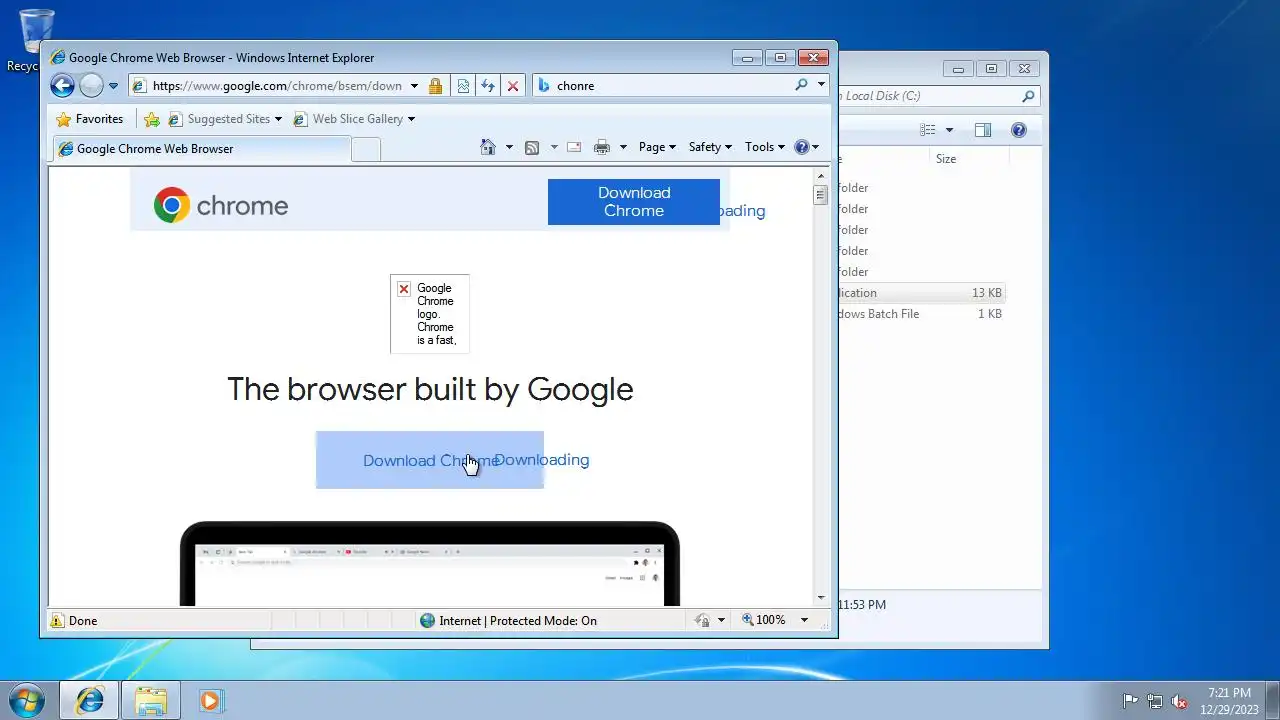Open the Favorites star button
The image size is (1280, 720).
pos(90,119)
